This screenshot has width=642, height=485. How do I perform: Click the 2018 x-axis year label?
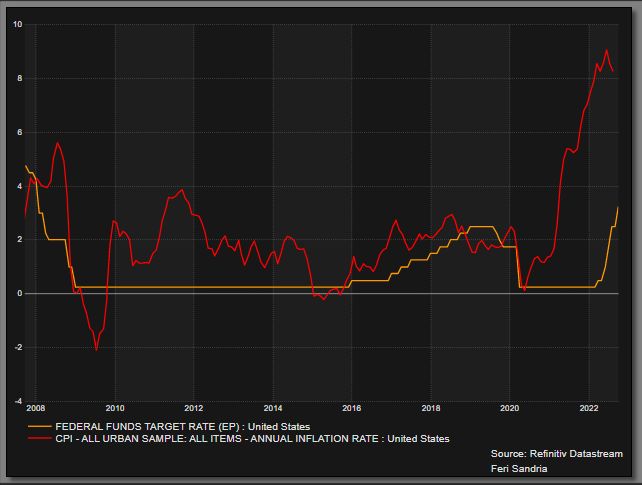pyautogui.click(x=431, y=408)
